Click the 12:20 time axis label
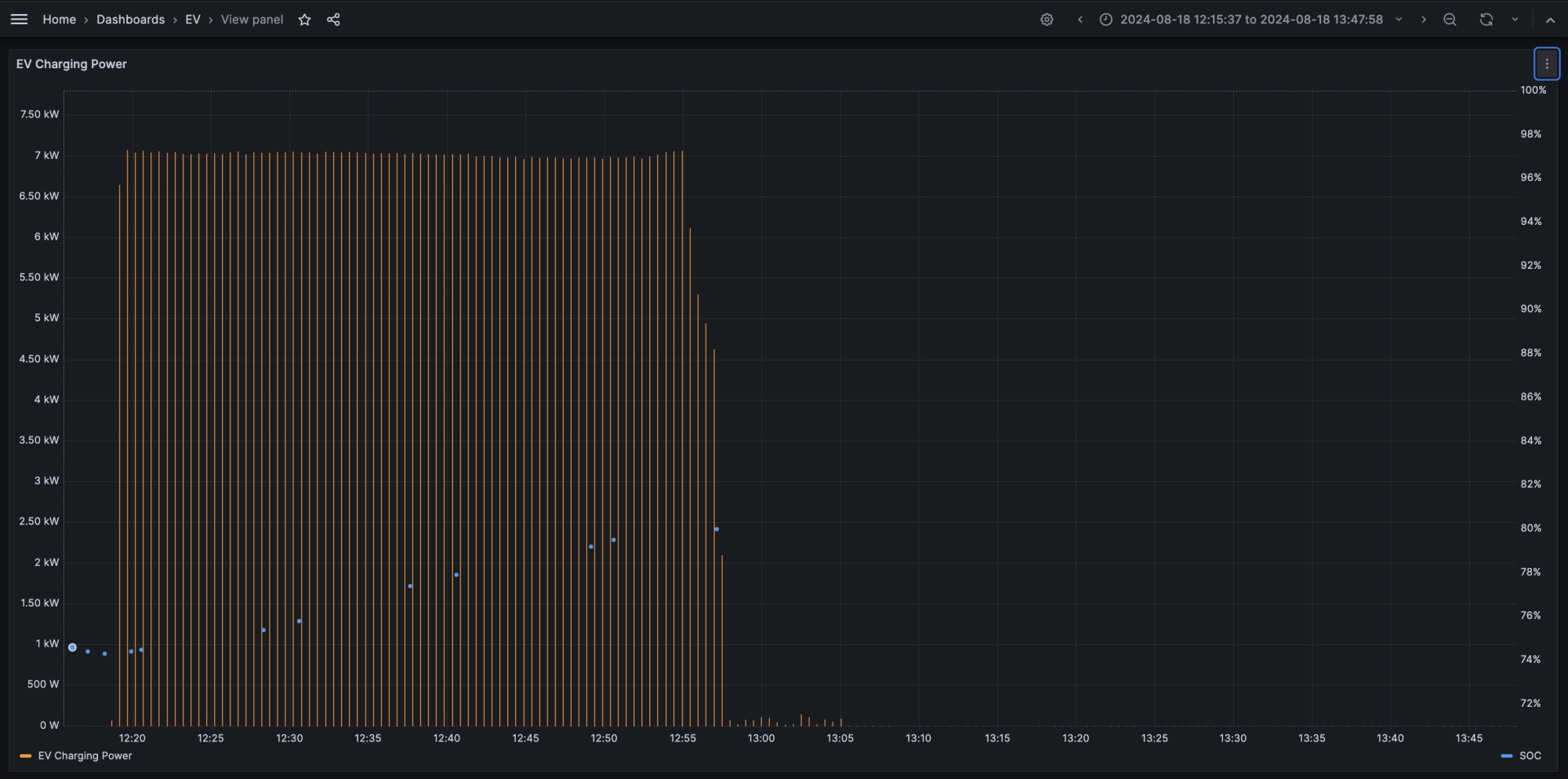Viewport: 1568px width, 779px height. 132,738
